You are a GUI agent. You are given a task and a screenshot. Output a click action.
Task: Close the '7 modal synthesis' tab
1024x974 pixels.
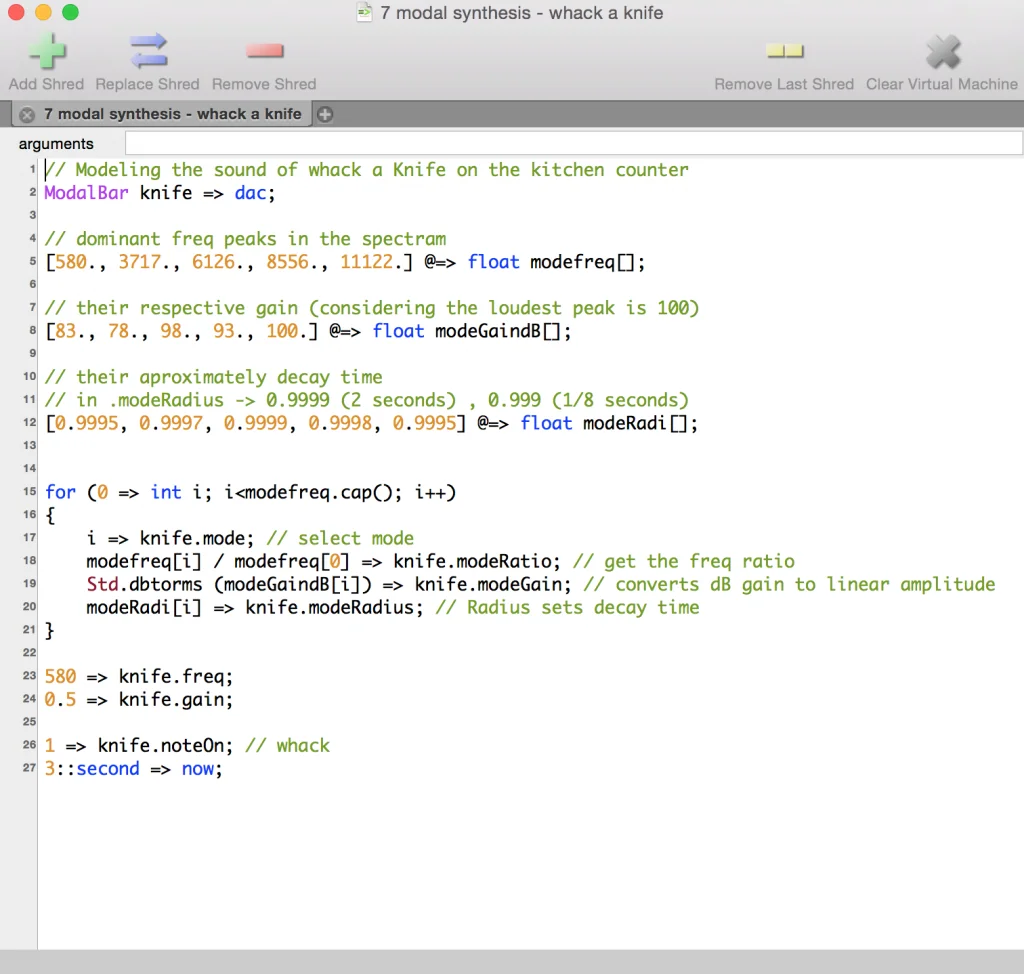(27, 114)
